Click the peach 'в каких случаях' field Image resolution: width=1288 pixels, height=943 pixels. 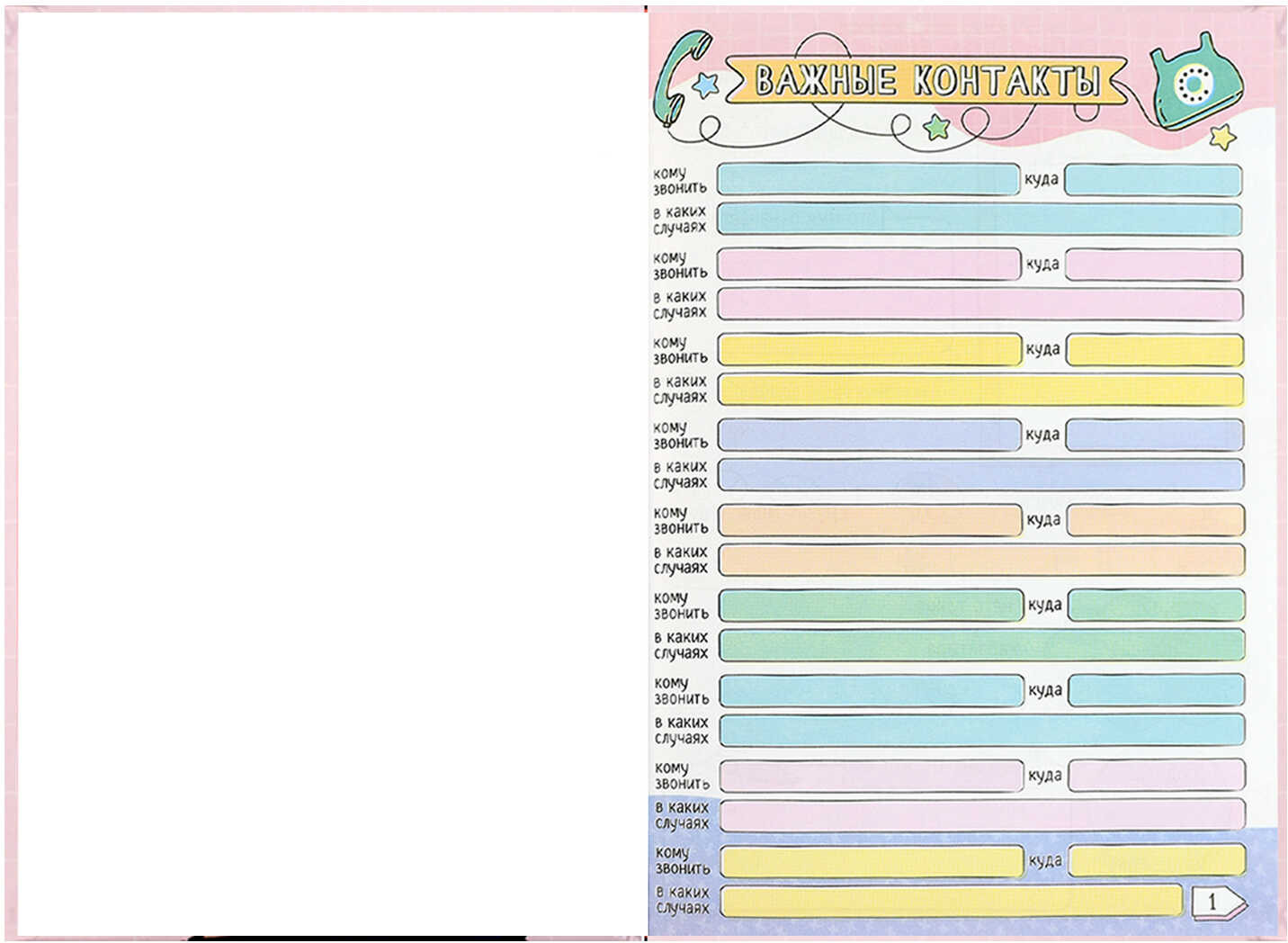[980, 560]
